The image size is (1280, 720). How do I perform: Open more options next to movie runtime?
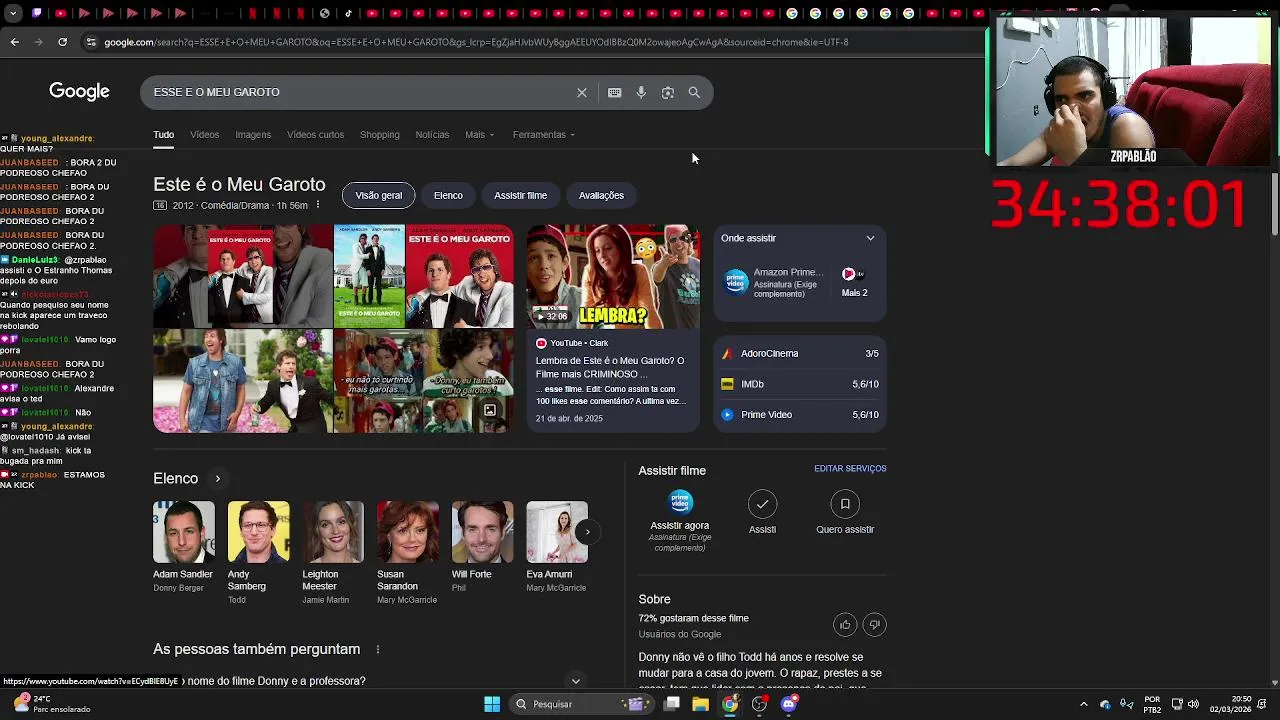pos(318,205)
